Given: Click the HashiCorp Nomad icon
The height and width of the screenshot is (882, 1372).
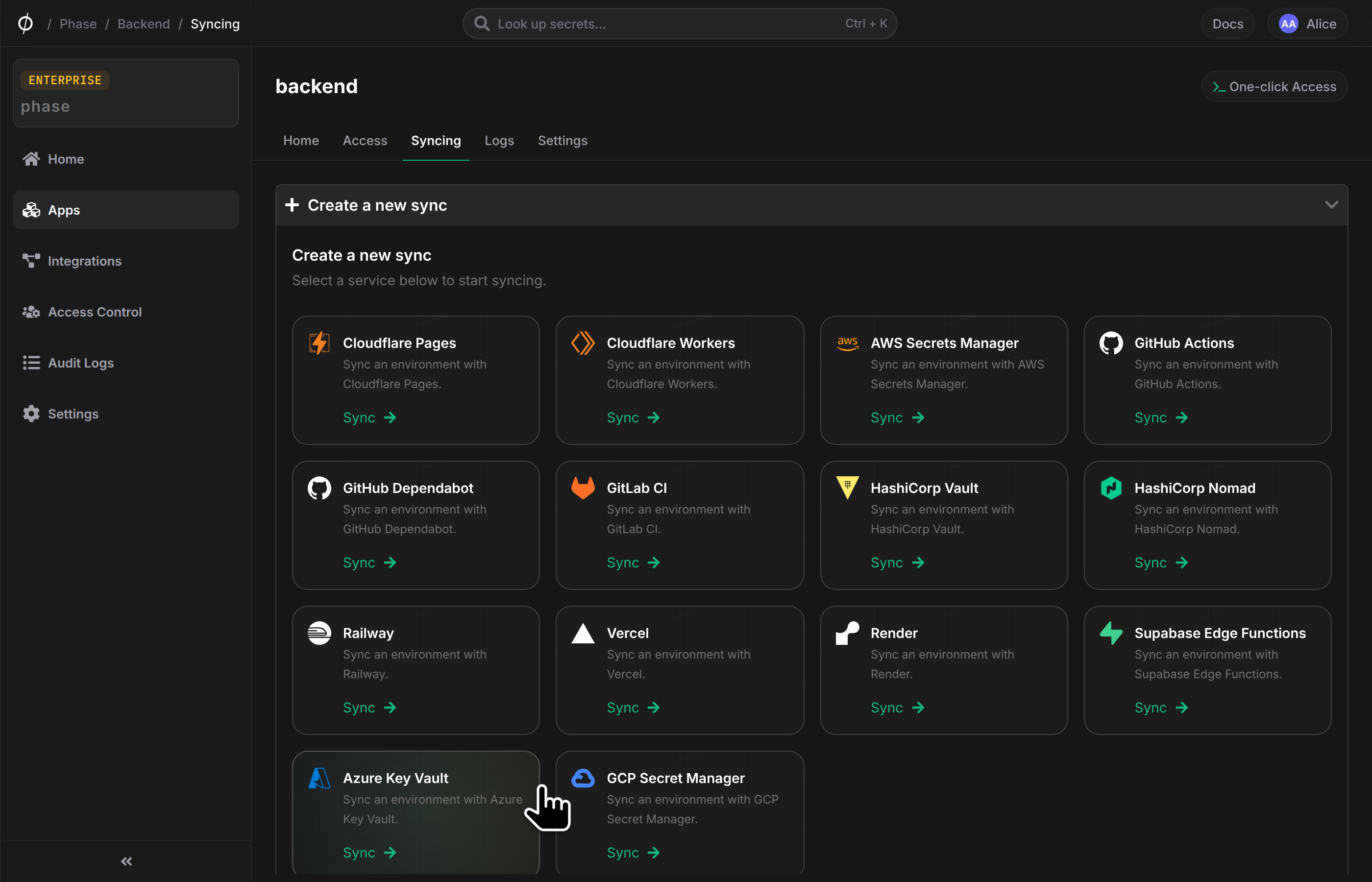Looking at the screenshot, I should [1111, 488].
